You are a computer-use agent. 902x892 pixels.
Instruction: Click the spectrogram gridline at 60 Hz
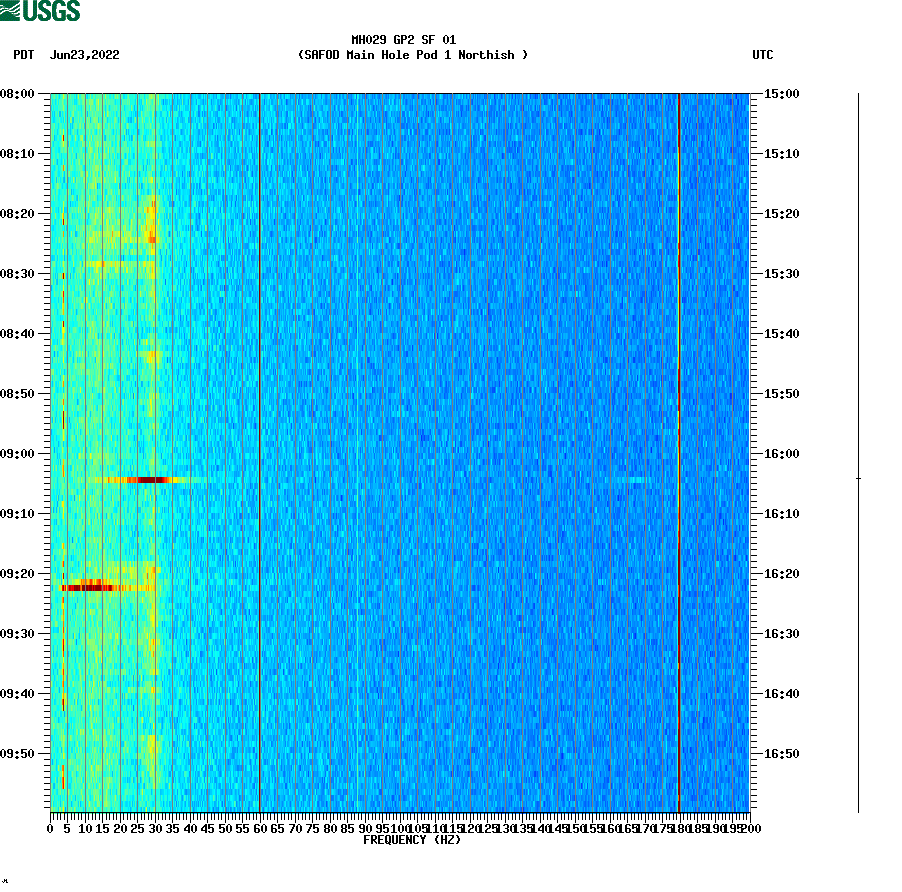pos(258,450)
